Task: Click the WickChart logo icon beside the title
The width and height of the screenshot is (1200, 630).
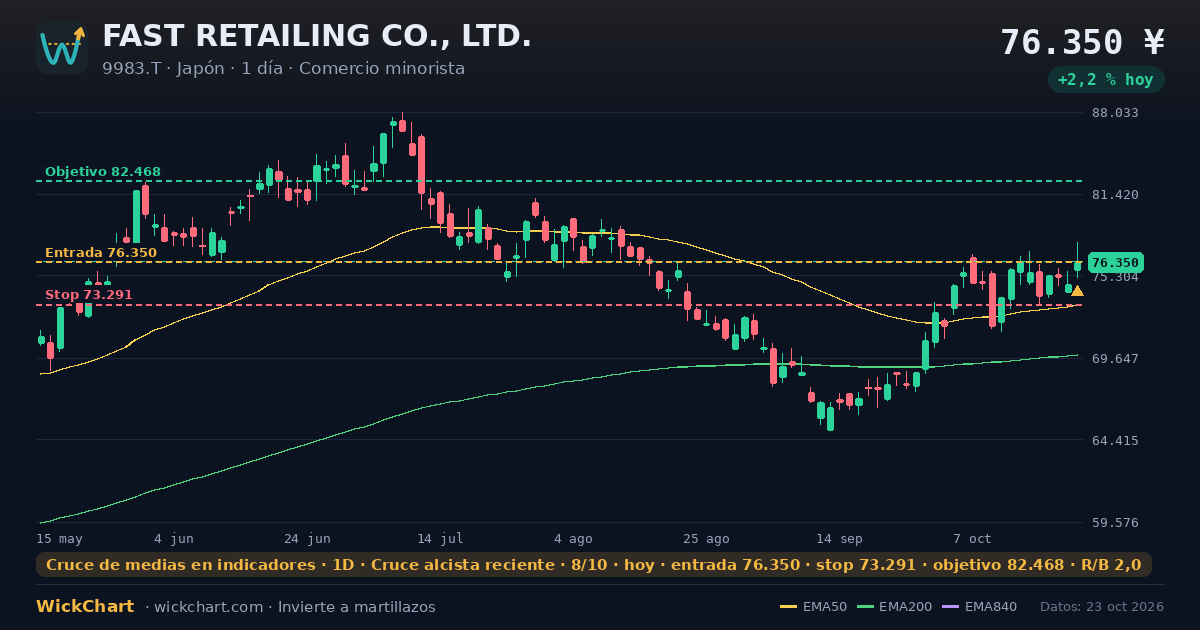Action: [62, 48]
